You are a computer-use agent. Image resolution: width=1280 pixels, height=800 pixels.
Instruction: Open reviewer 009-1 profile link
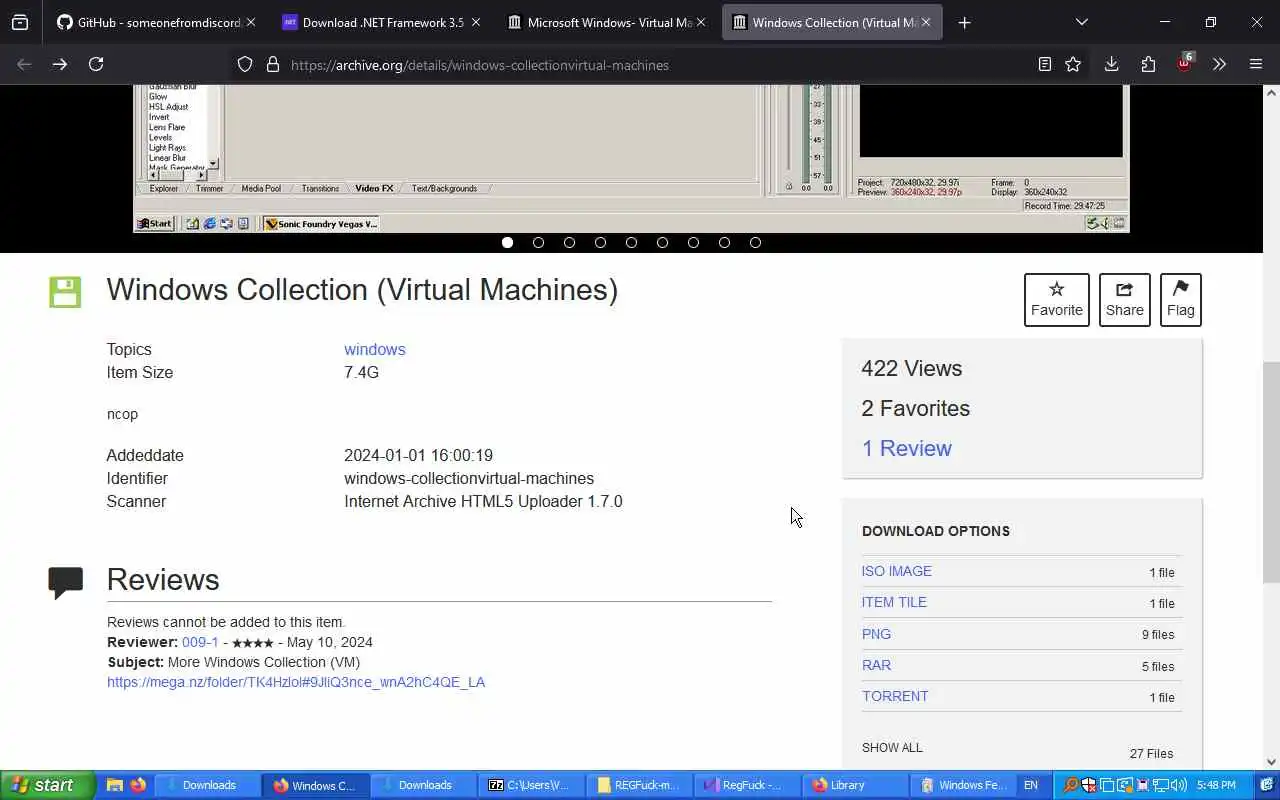[x=200, y=642]
